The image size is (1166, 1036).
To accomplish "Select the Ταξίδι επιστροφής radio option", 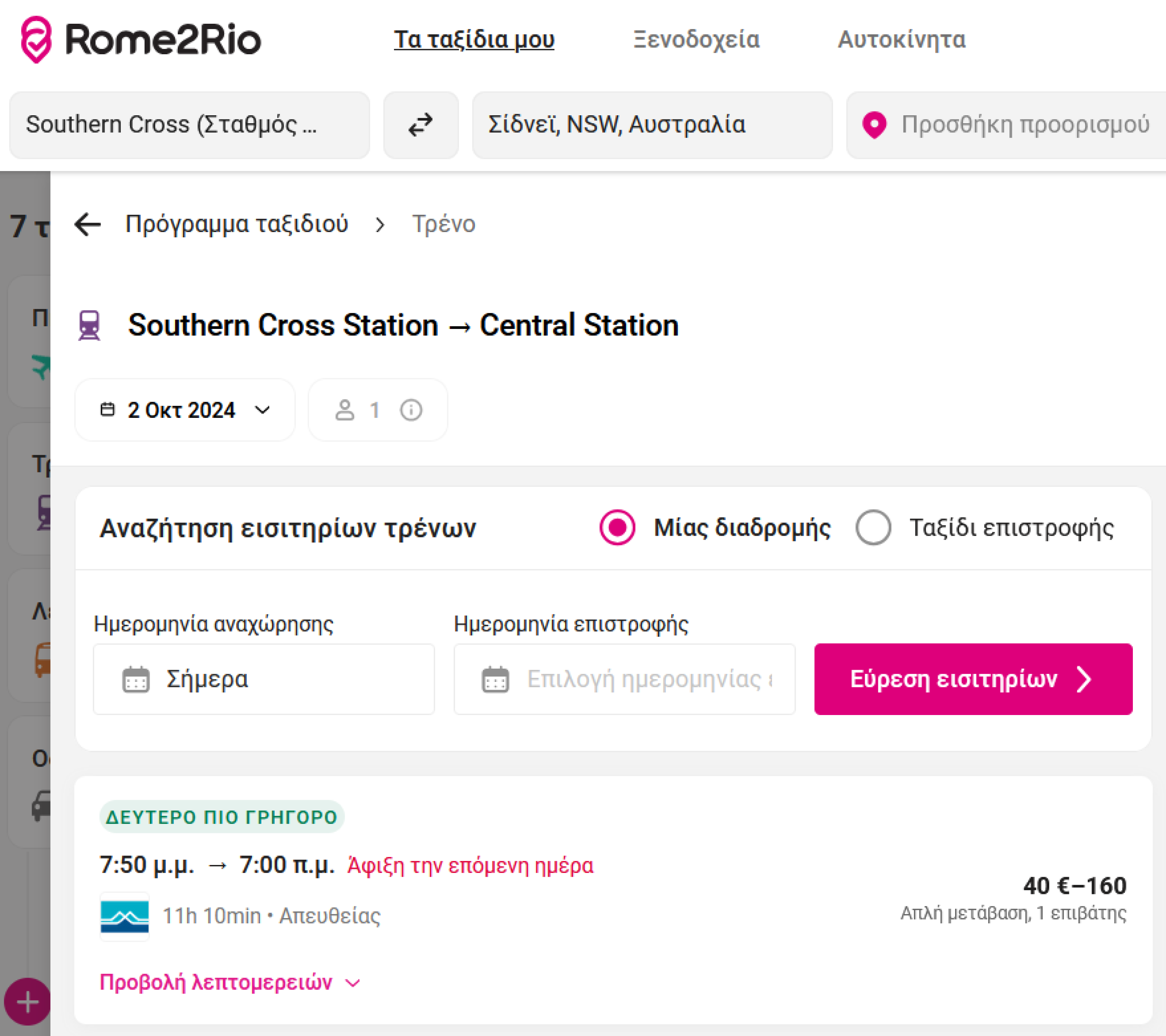I will [873, 527].
